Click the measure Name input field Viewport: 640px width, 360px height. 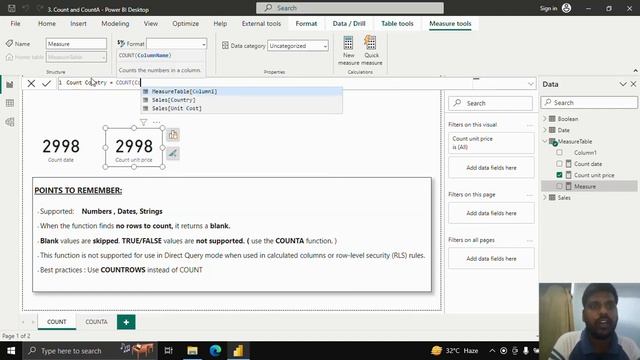(76, 44)
